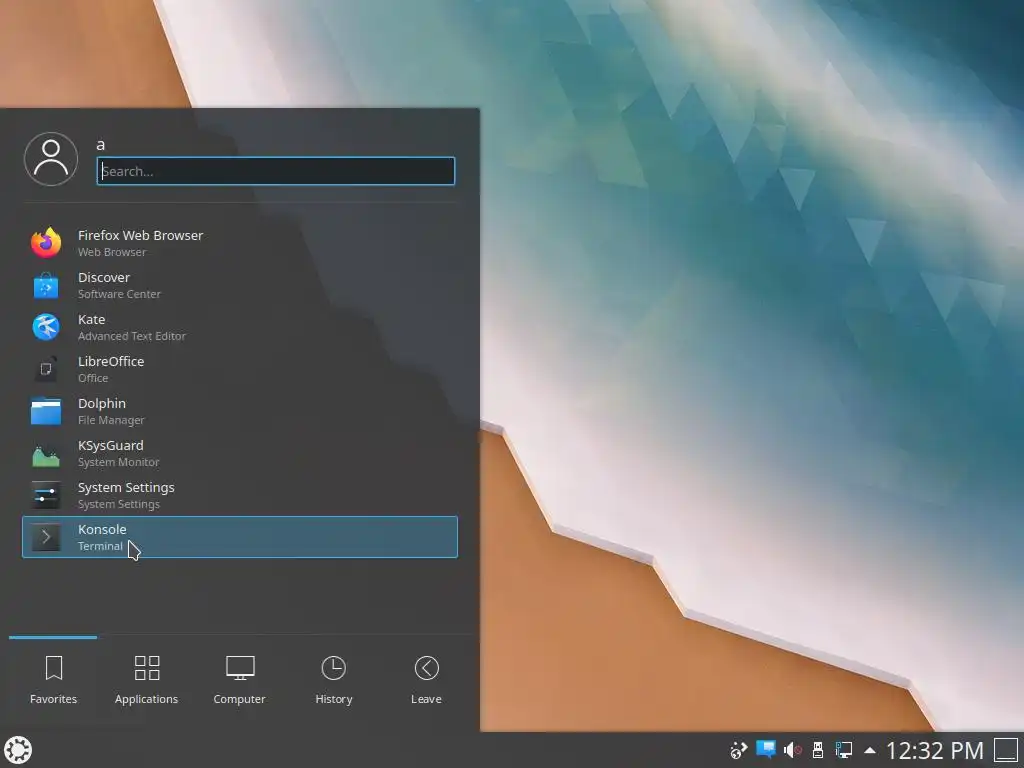This screenshot has height=768, width=1024.
Task: Click the username "a" label
Action: 101,145
